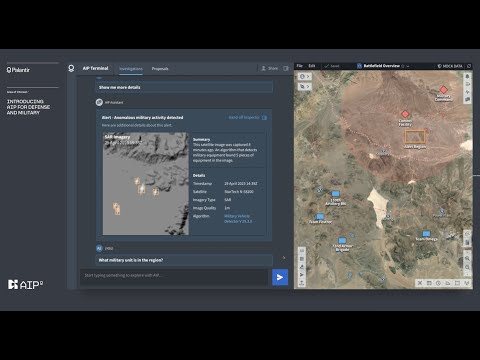The width and height of the screenshot is (480, 360).
Task: Click the hand-off to inspector icon
Action: point(264,118)
